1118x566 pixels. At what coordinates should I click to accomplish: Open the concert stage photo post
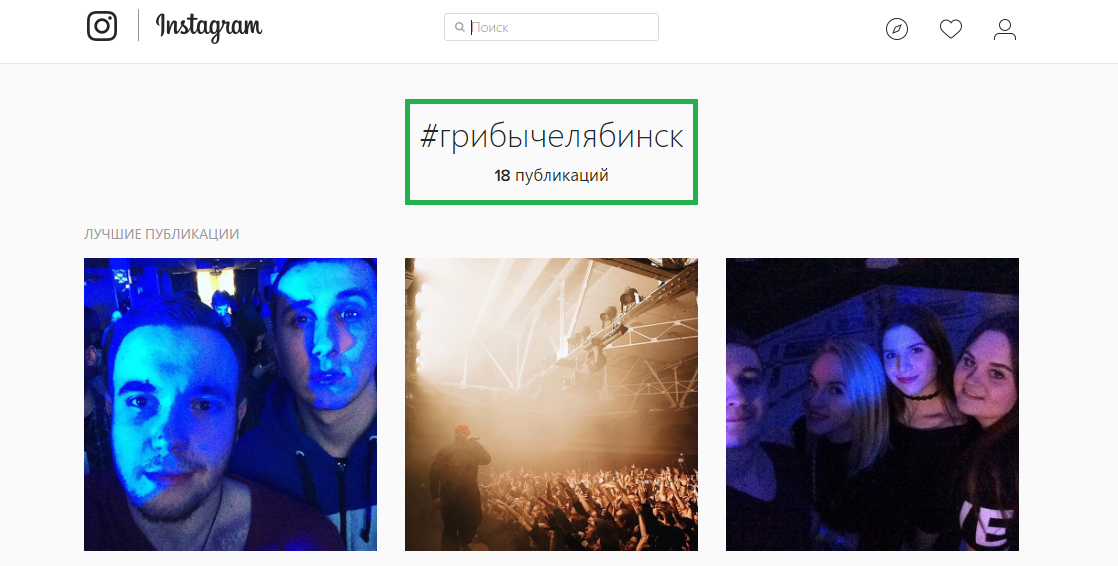[x=551, y=404]
